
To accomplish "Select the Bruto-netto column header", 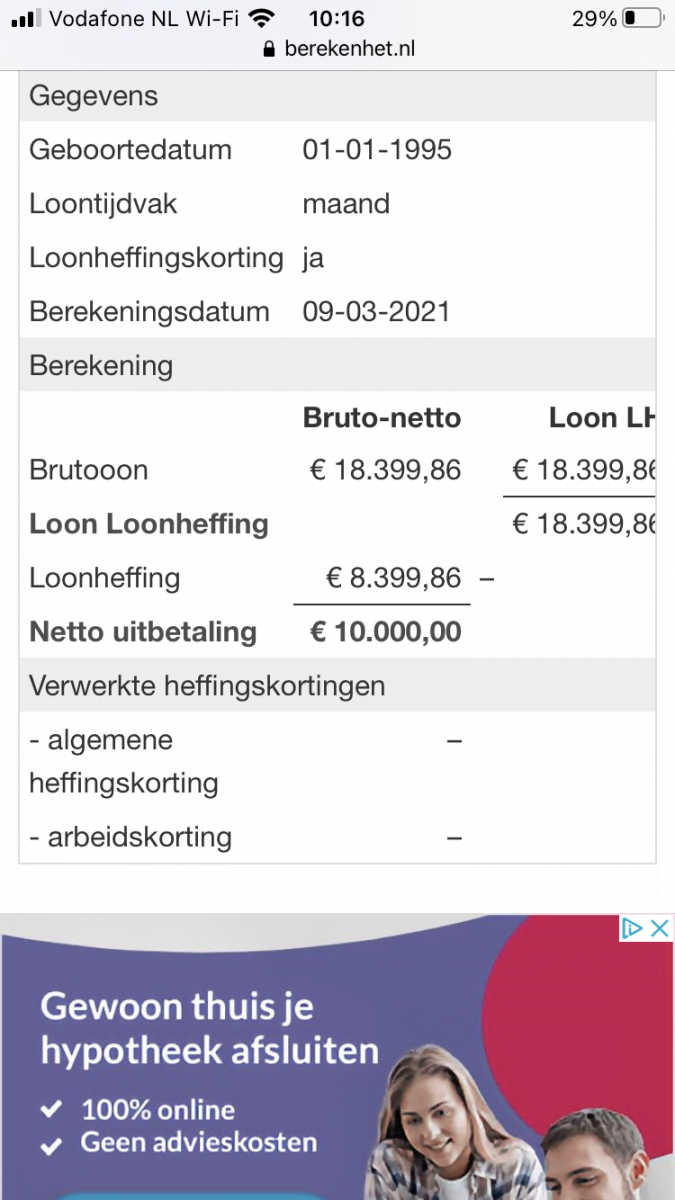I will click(382, 418).
